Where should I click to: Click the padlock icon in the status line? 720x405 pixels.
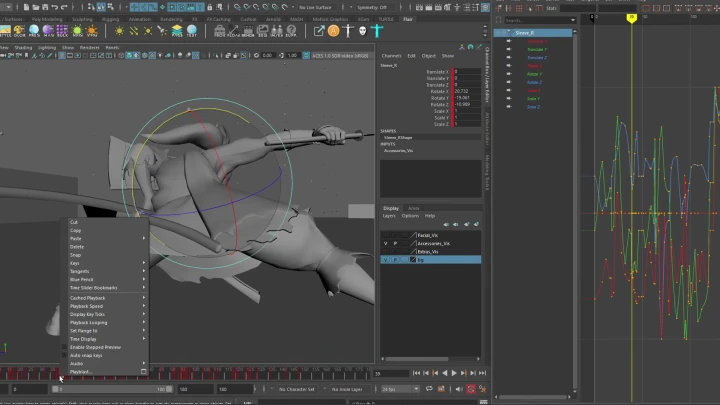point(210,7)
